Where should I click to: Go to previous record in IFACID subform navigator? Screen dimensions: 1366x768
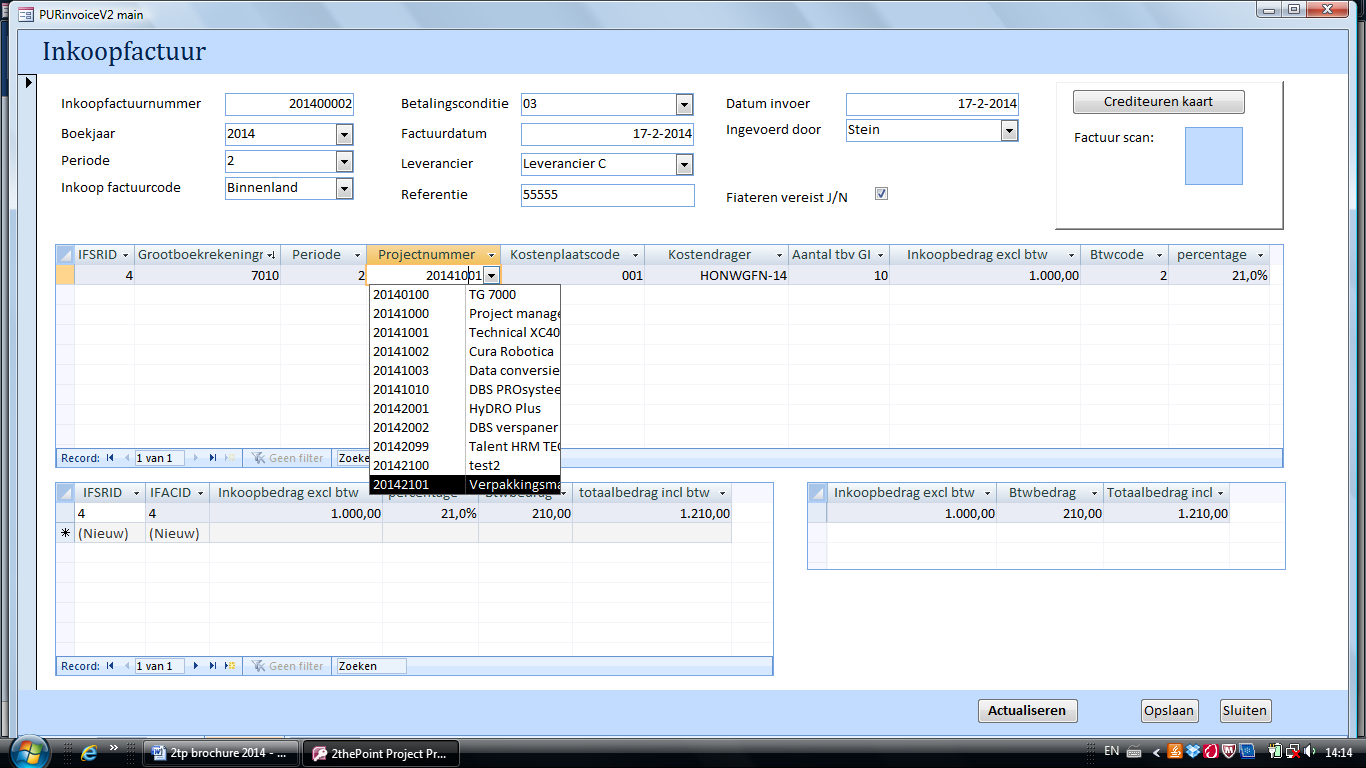(126, 666)
